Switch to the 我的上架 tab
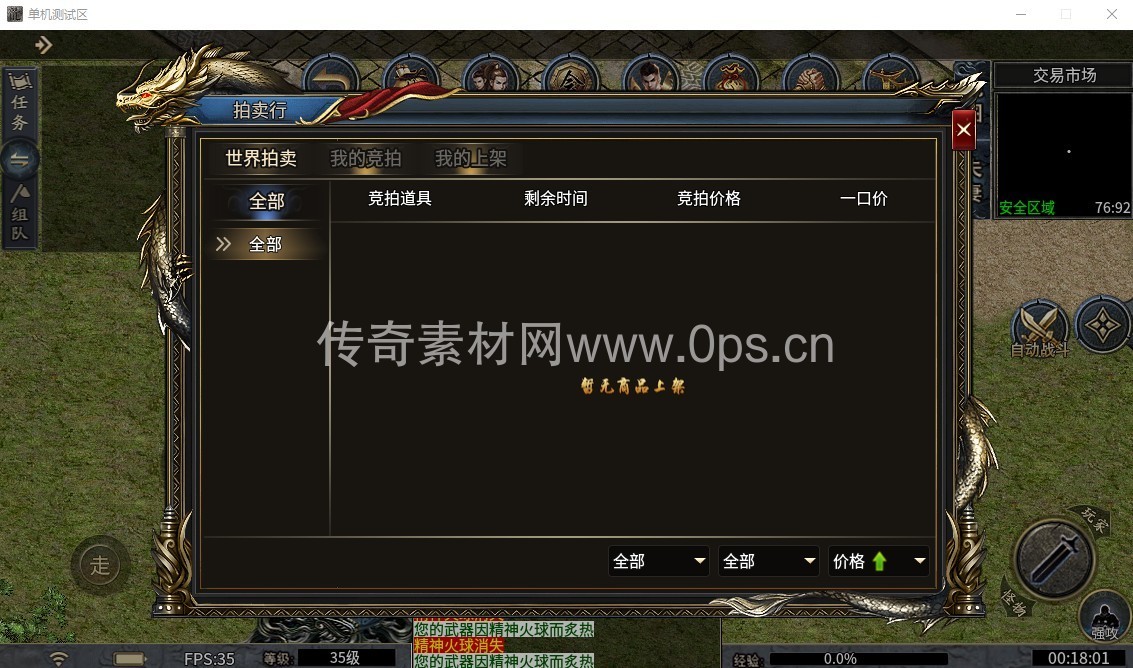Viewport: 1133px width, 668px height. click(471, 158)
